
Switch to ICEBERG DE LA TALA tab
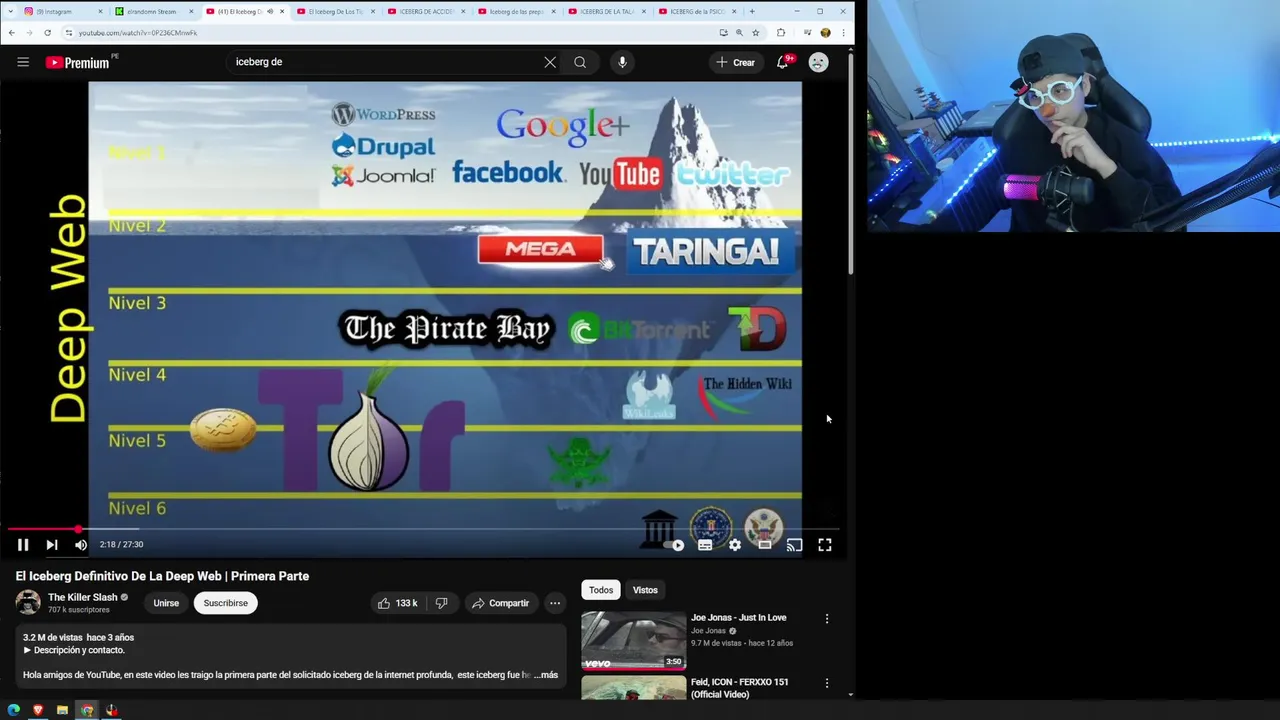(x=605, y=11)
